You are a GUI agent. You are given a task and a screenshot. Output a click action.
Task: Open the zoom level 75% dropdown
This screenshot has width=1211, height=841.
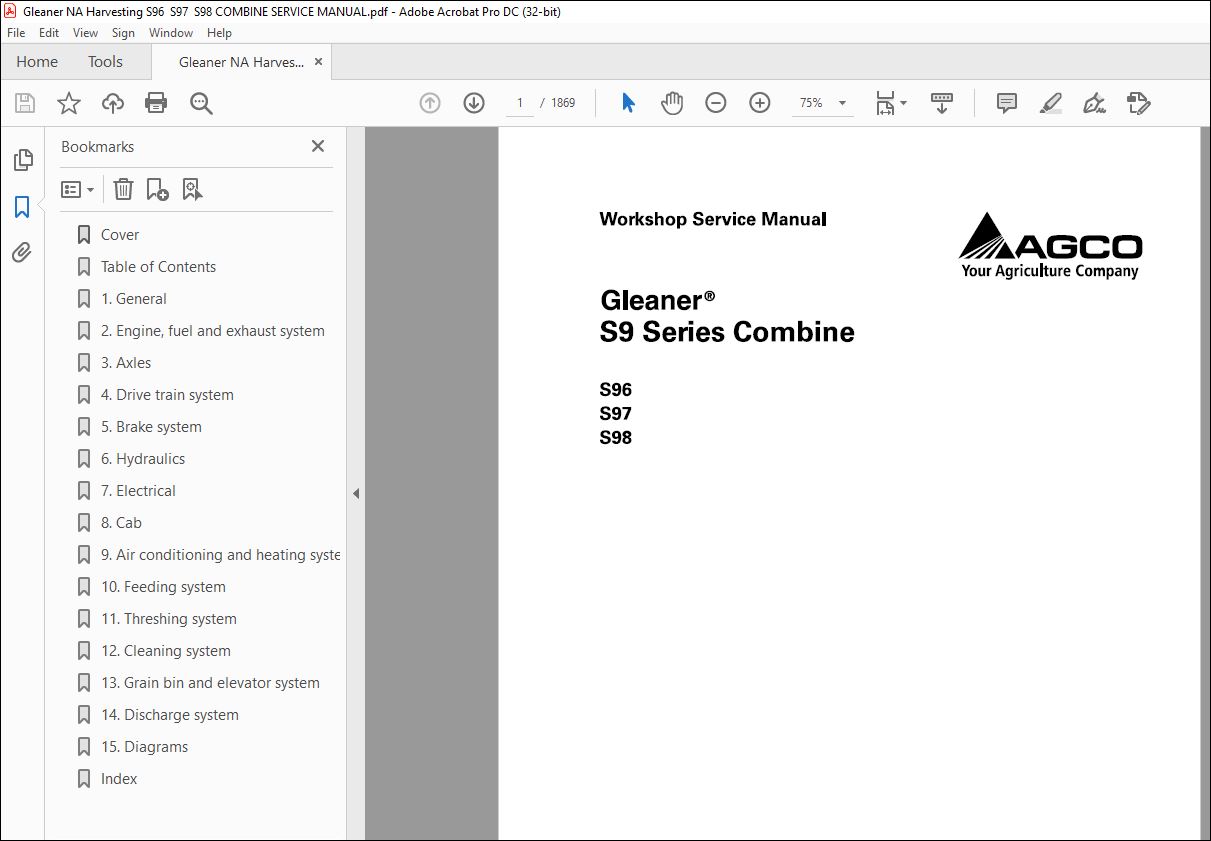click(x=822, y=103)
